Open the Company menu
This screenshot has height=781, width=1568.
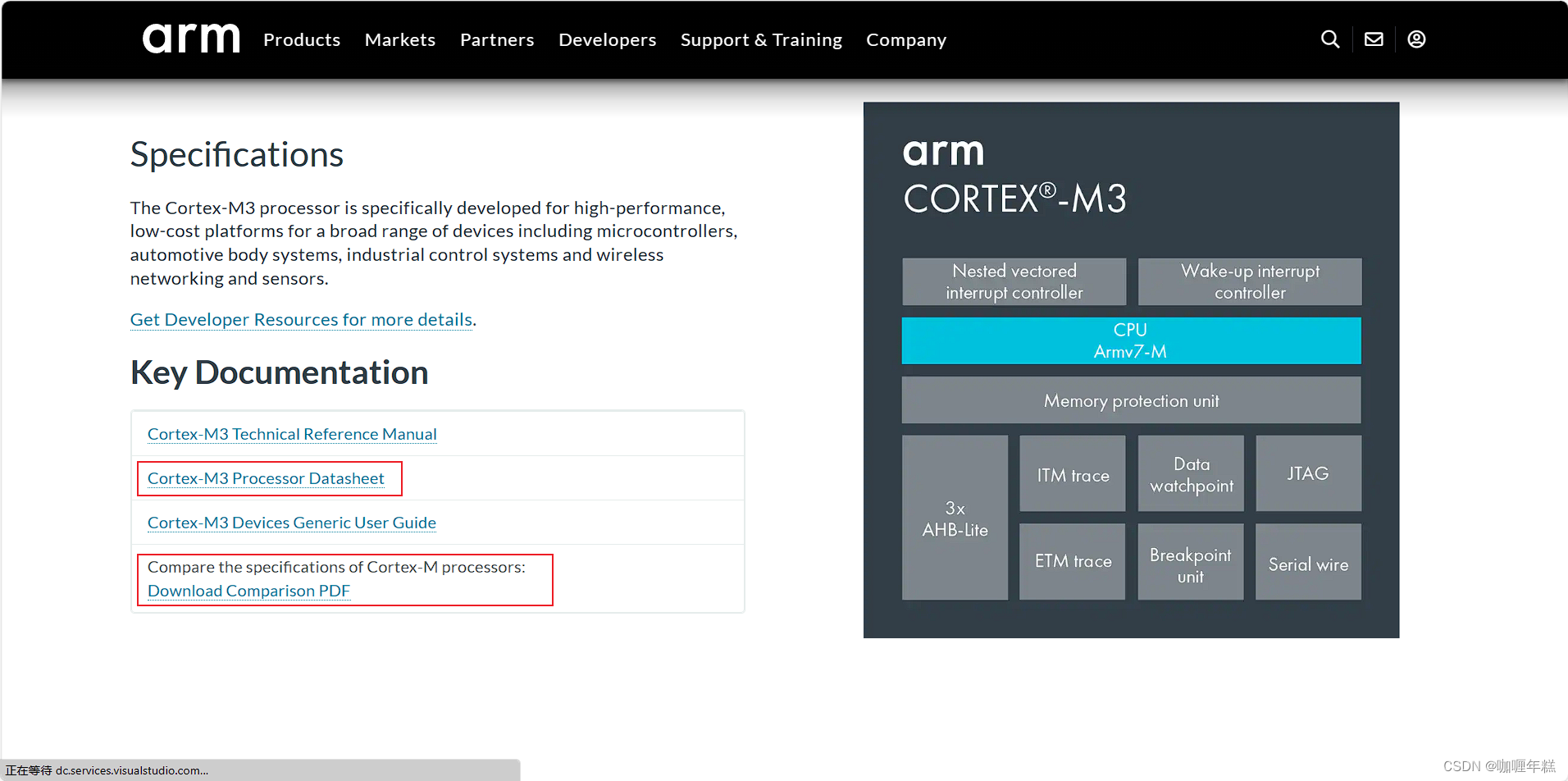coord(906,39)
